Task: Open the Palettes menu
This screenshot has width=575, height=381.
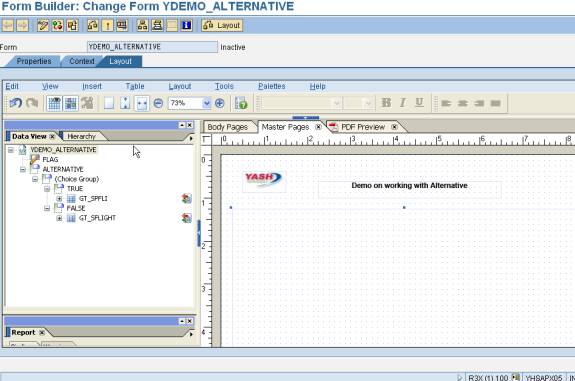Action: coord(272,87)
